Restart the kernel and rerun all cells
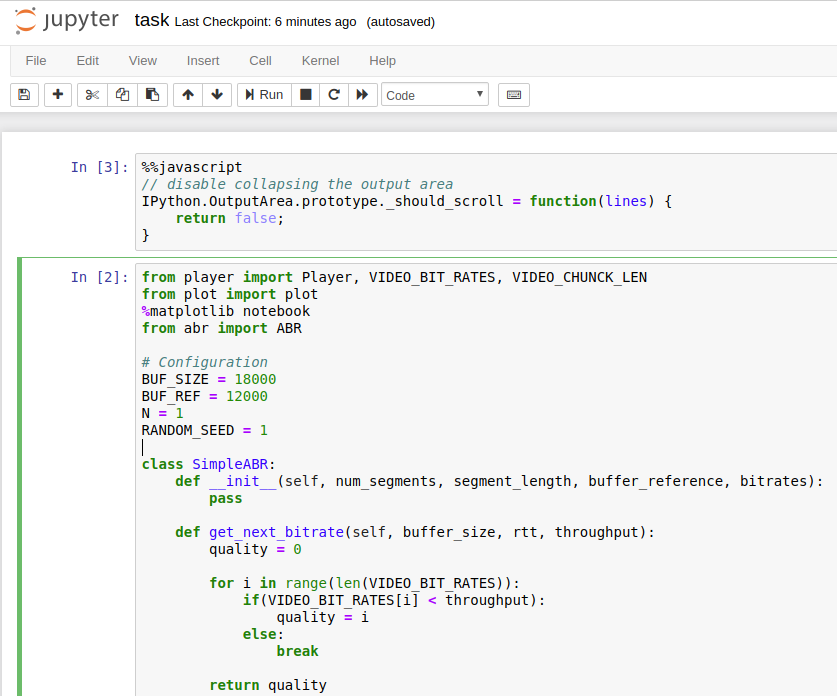 coord(362,95)
